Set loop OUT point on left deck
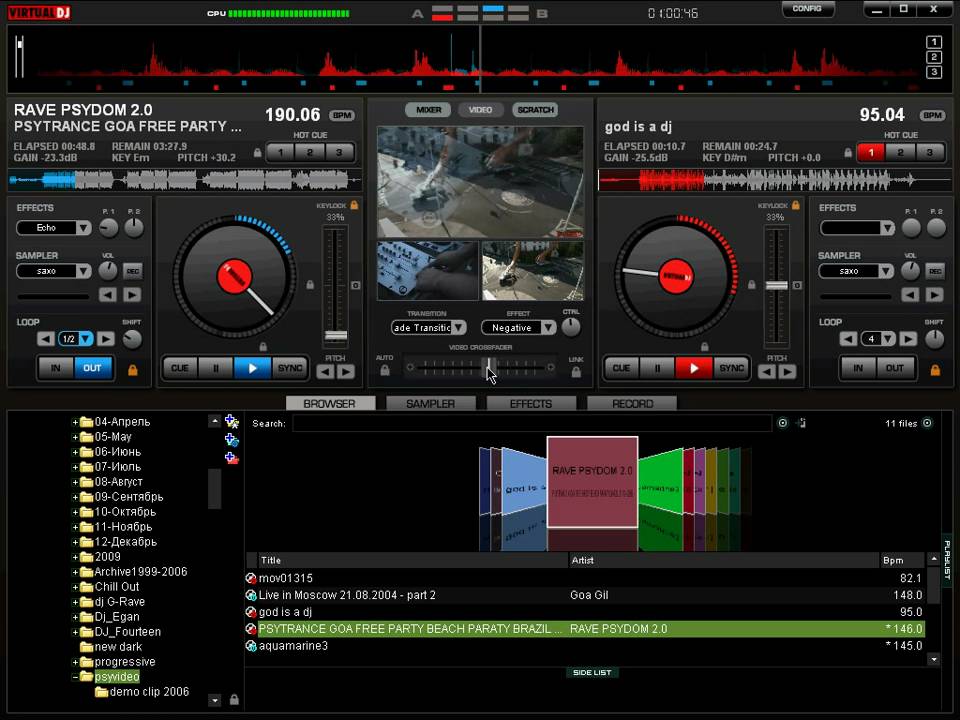960x720 pixels. point(92,369)
